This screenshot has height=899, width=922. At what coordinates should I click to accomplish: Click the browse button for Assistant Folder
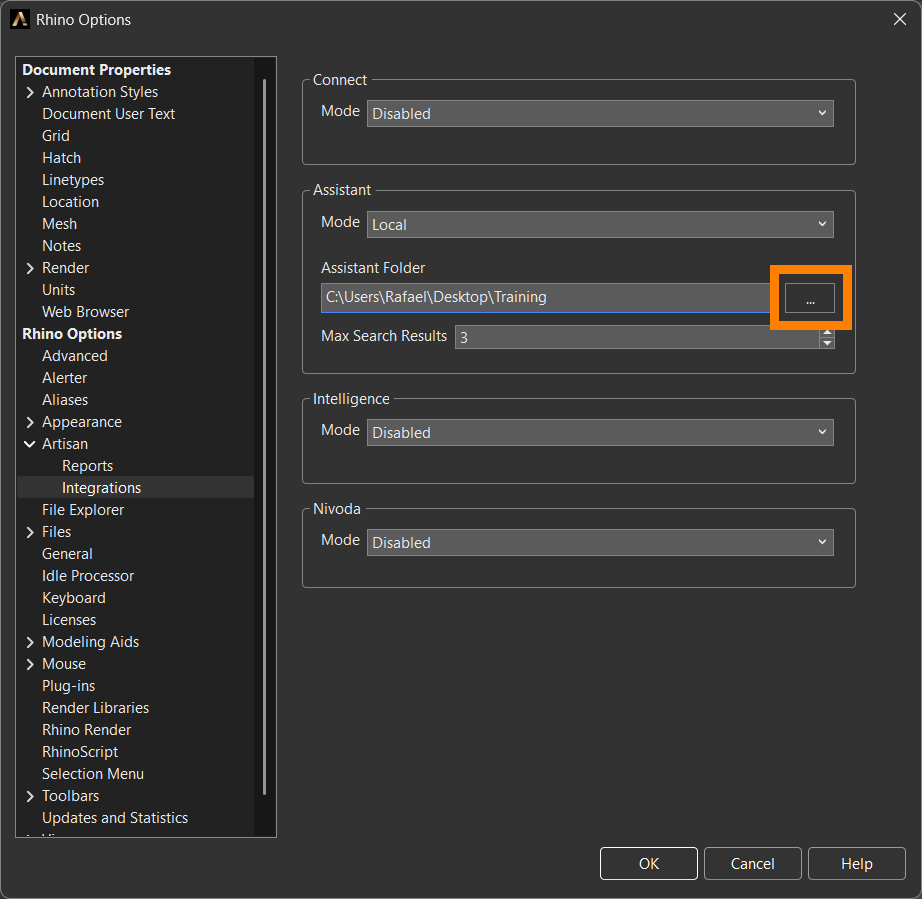tap(809, 298)
